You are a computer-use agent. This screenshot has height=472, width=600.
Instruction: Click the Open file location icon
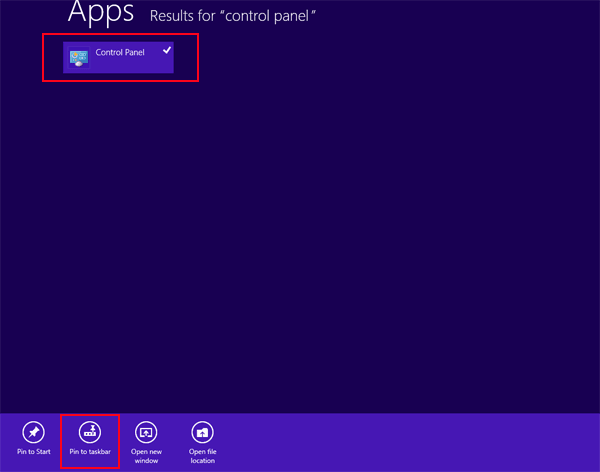click(202, 432)
